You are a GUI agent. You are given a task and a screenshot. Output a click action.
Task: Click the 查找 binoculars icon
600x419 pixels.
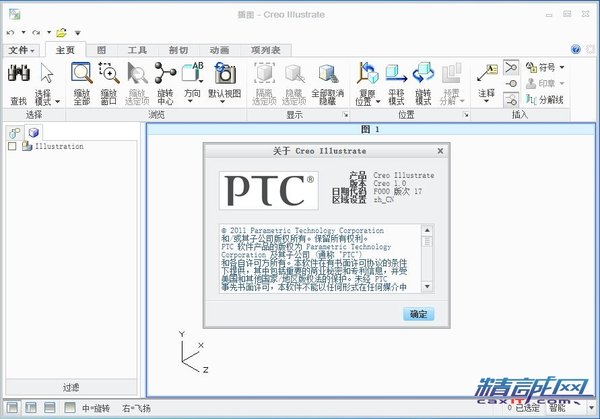(19, 73)
